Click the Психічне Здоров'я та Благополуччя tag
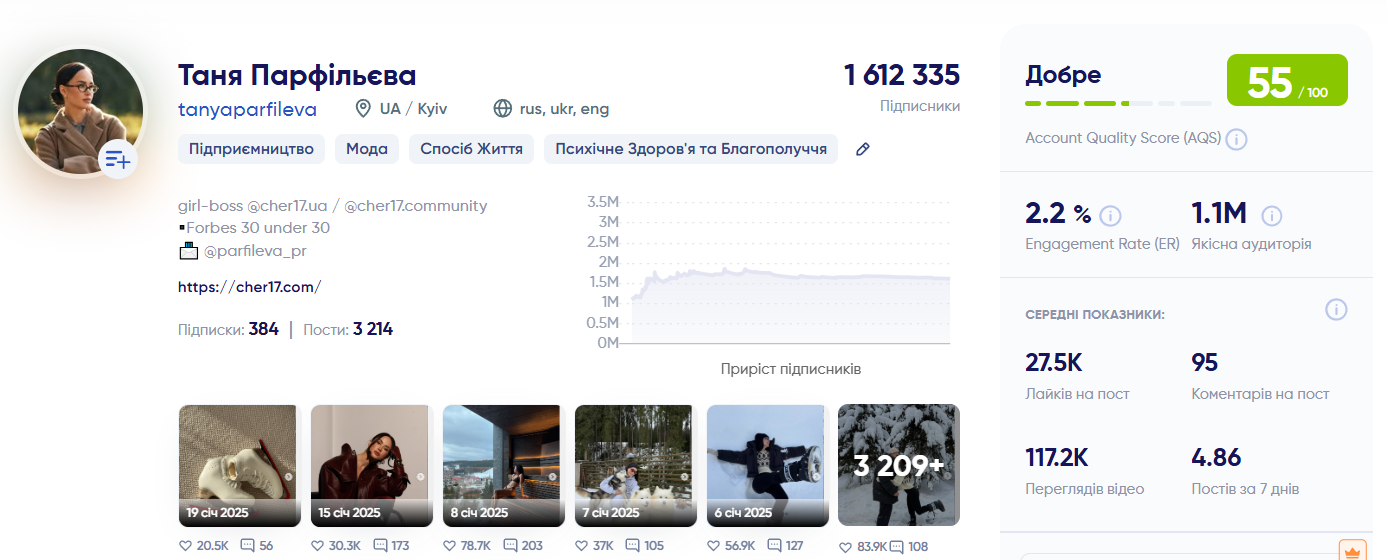Viewport: 1387px width, 560px height. pyautogui.click(x=691, y=149)
